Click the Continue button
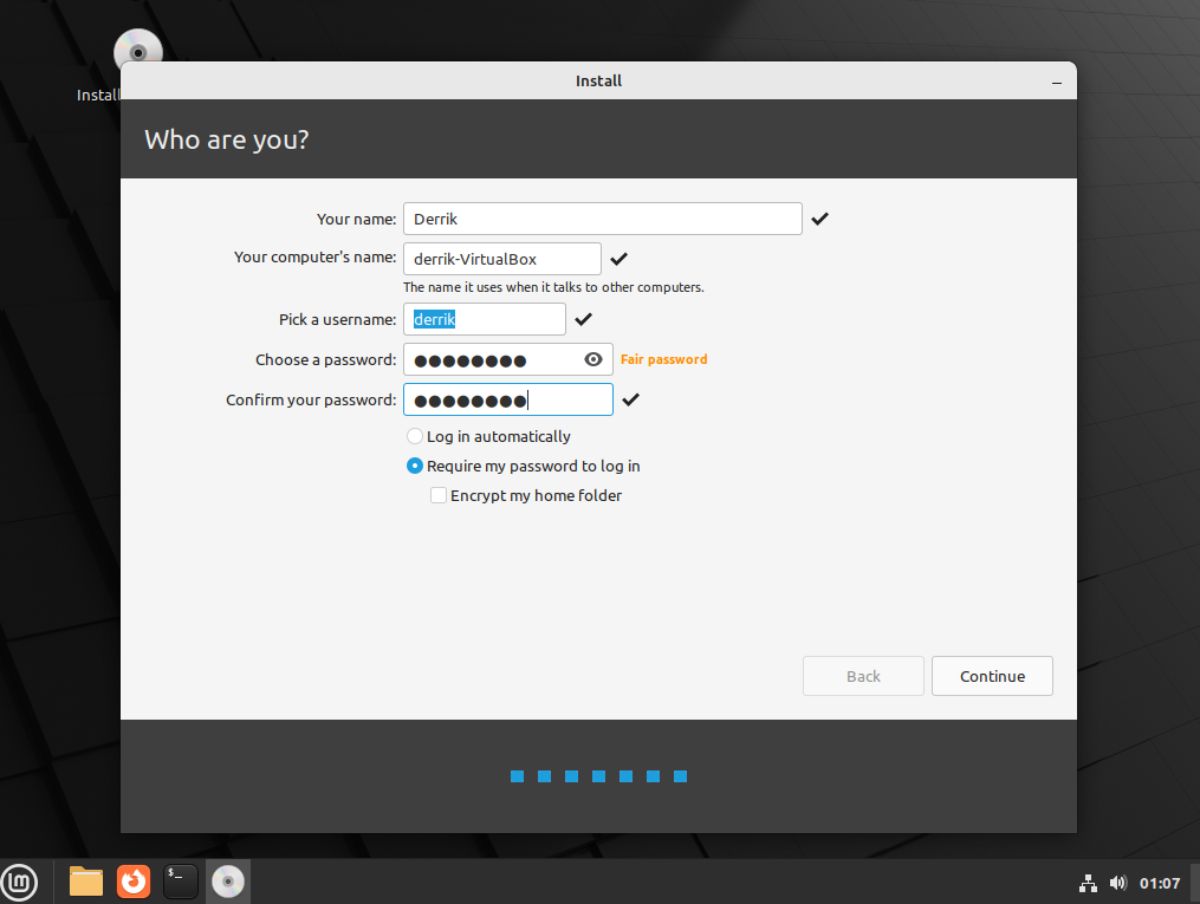Viewport: 1200px width, 904px height. pyautogui.click(x=991, y=676)
